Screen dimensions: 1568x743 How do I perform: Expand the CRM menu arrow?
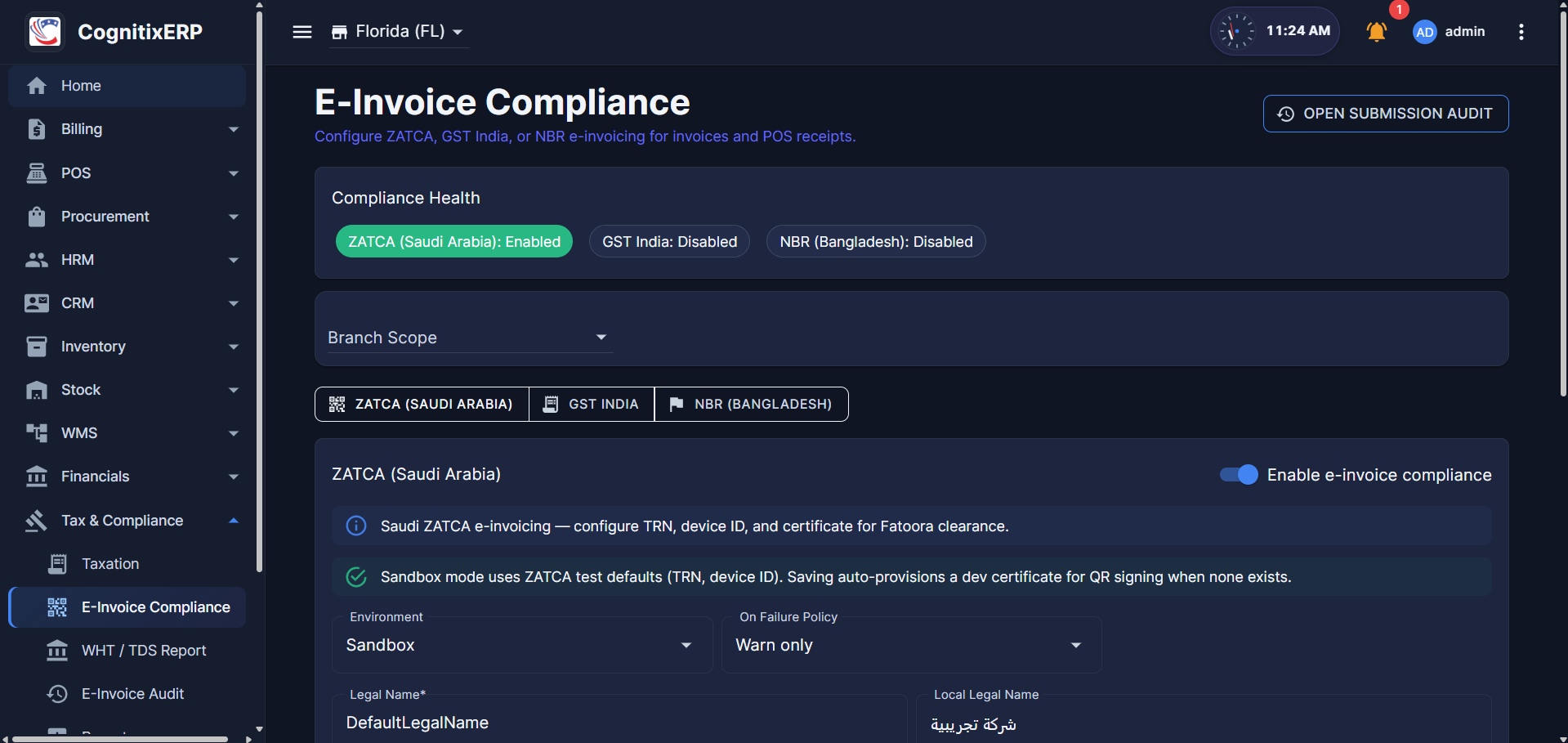point(234,303)
